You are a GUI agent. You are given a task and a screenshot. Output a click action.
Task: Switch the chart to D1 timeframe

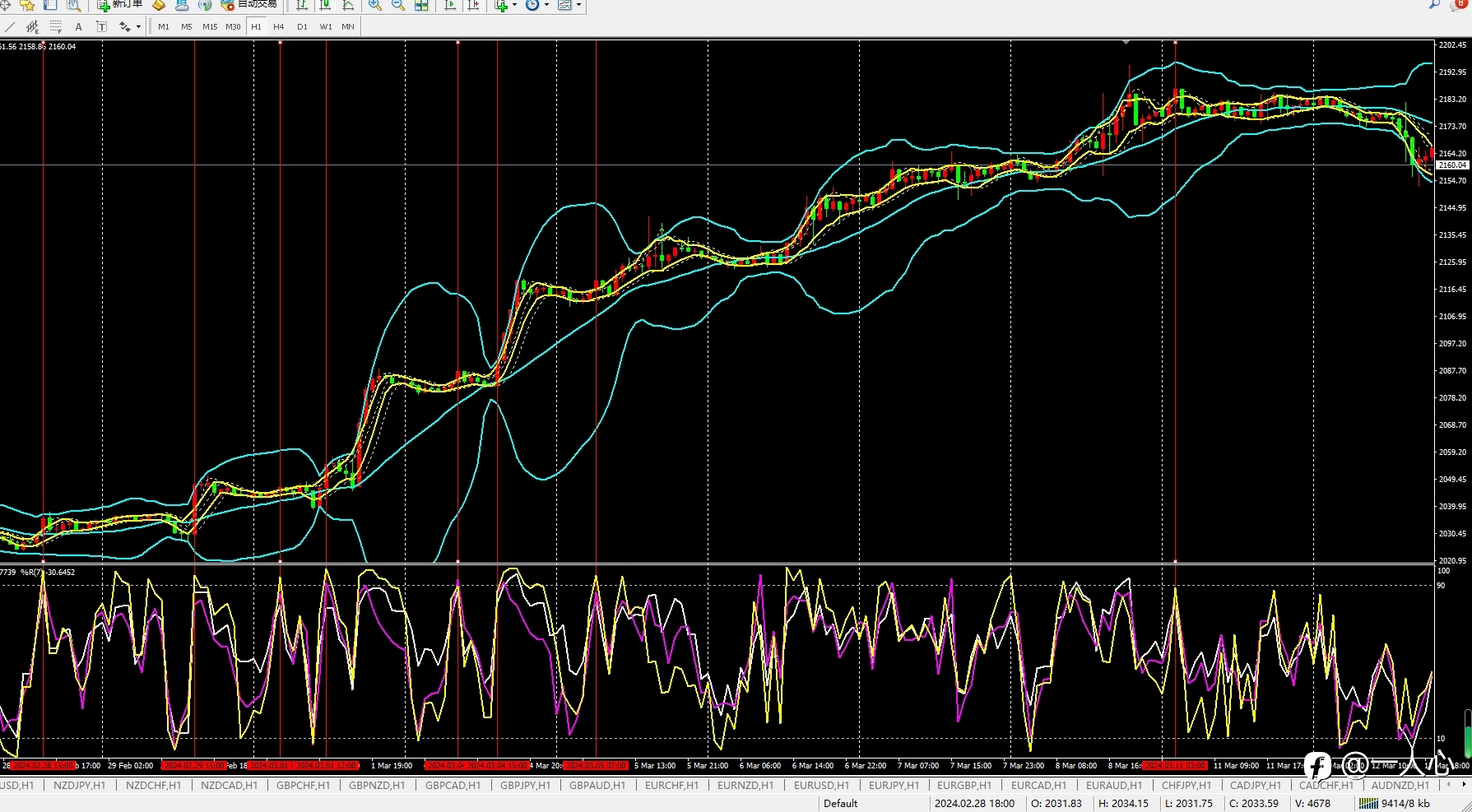[x=302, y=27]
